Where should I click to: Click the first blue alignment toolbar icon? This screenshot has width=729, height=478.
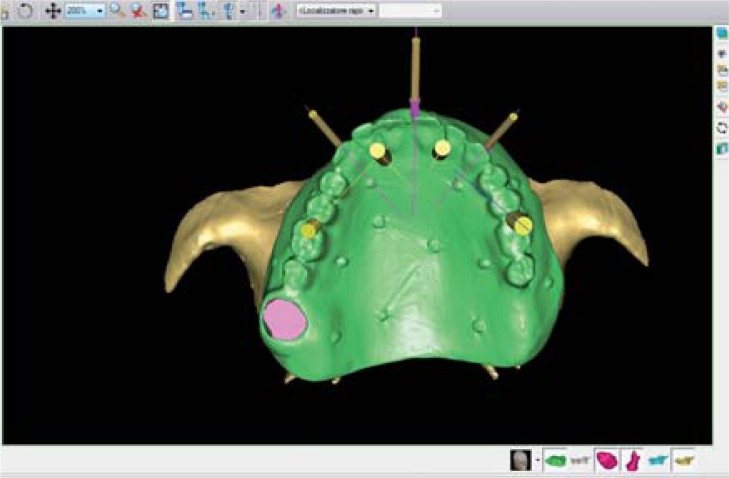185,10
